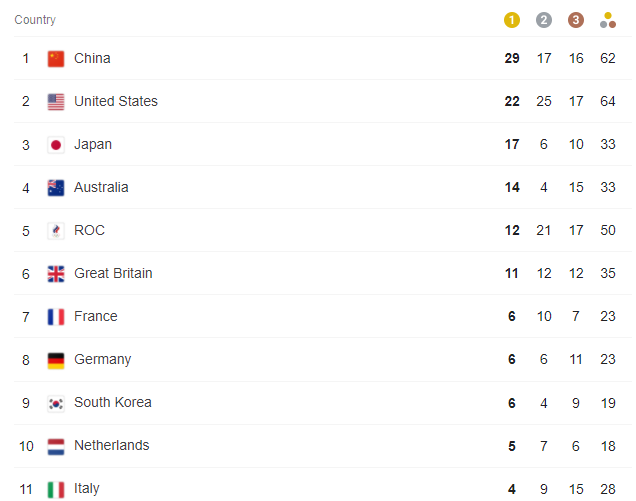Open the France country row
Image resolution: width=636 pixels, height=501 pixels.
click(322, 316)
